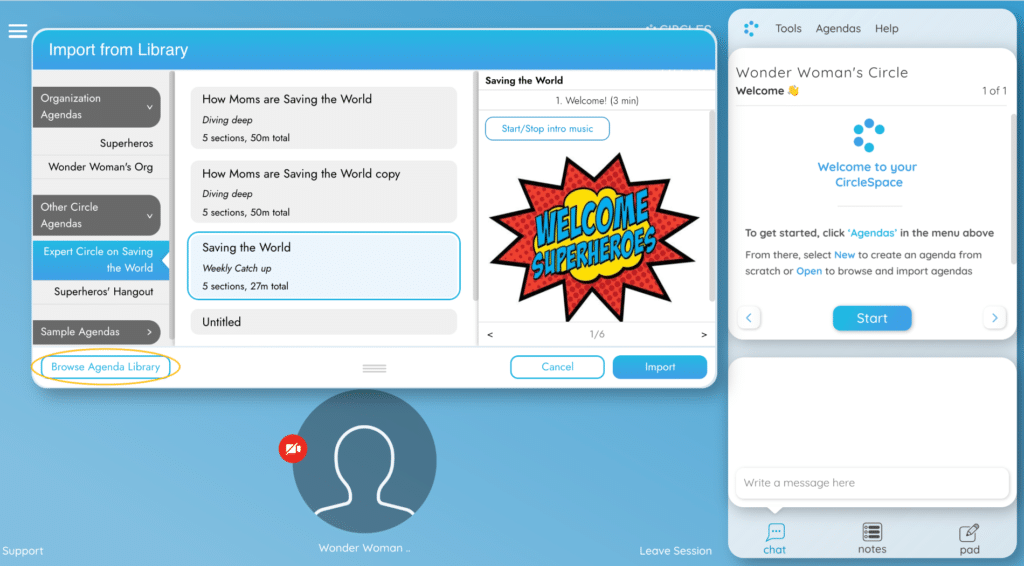Click Start/Stop intro music button
This screenshot has width=1024, height=566.
[547, 129]
